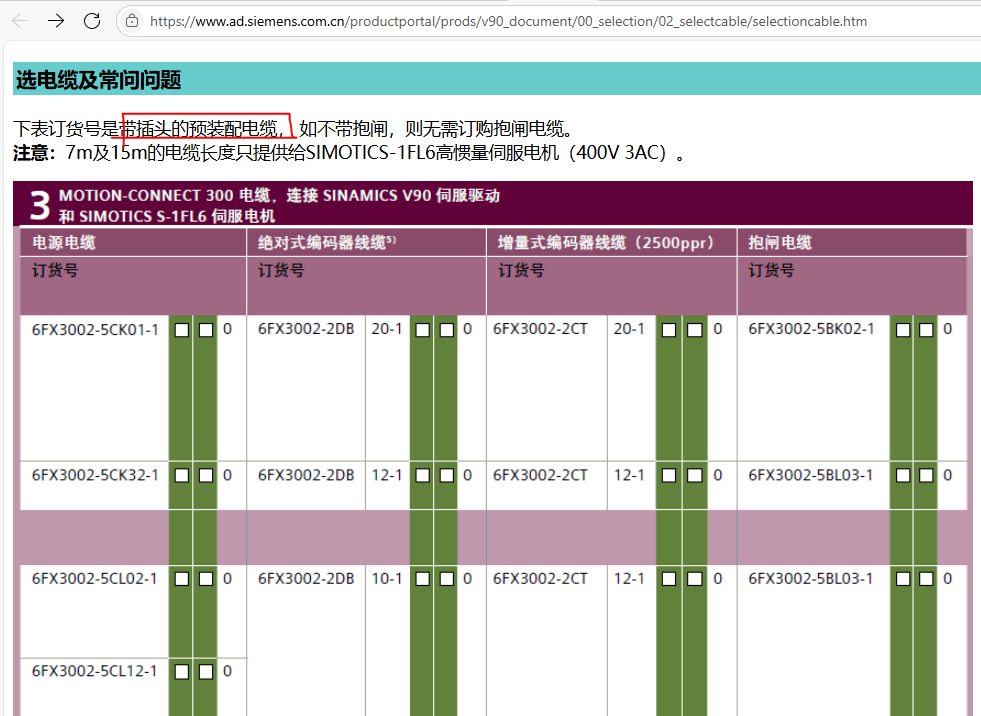The image size is (981, 716).
Task: Click the order number 6FX3002-5CL02-1
Action: pos(94,579)
